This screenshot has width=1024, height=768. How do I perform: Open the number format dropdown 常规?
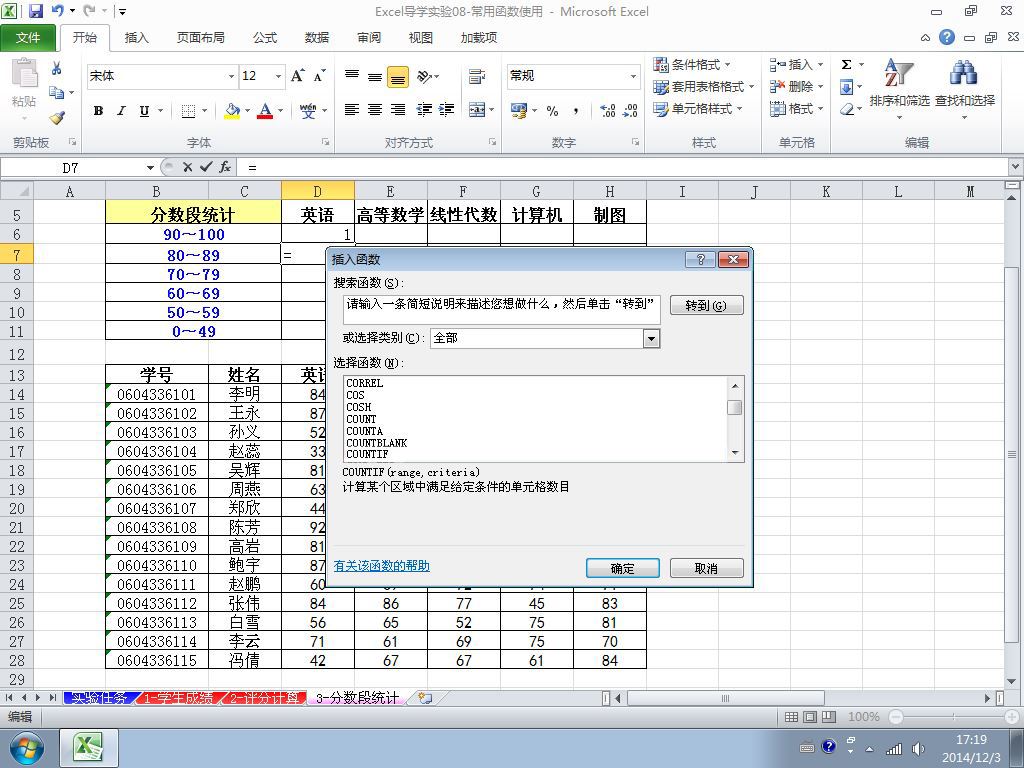pyautogui.click(x=633, y=76)
